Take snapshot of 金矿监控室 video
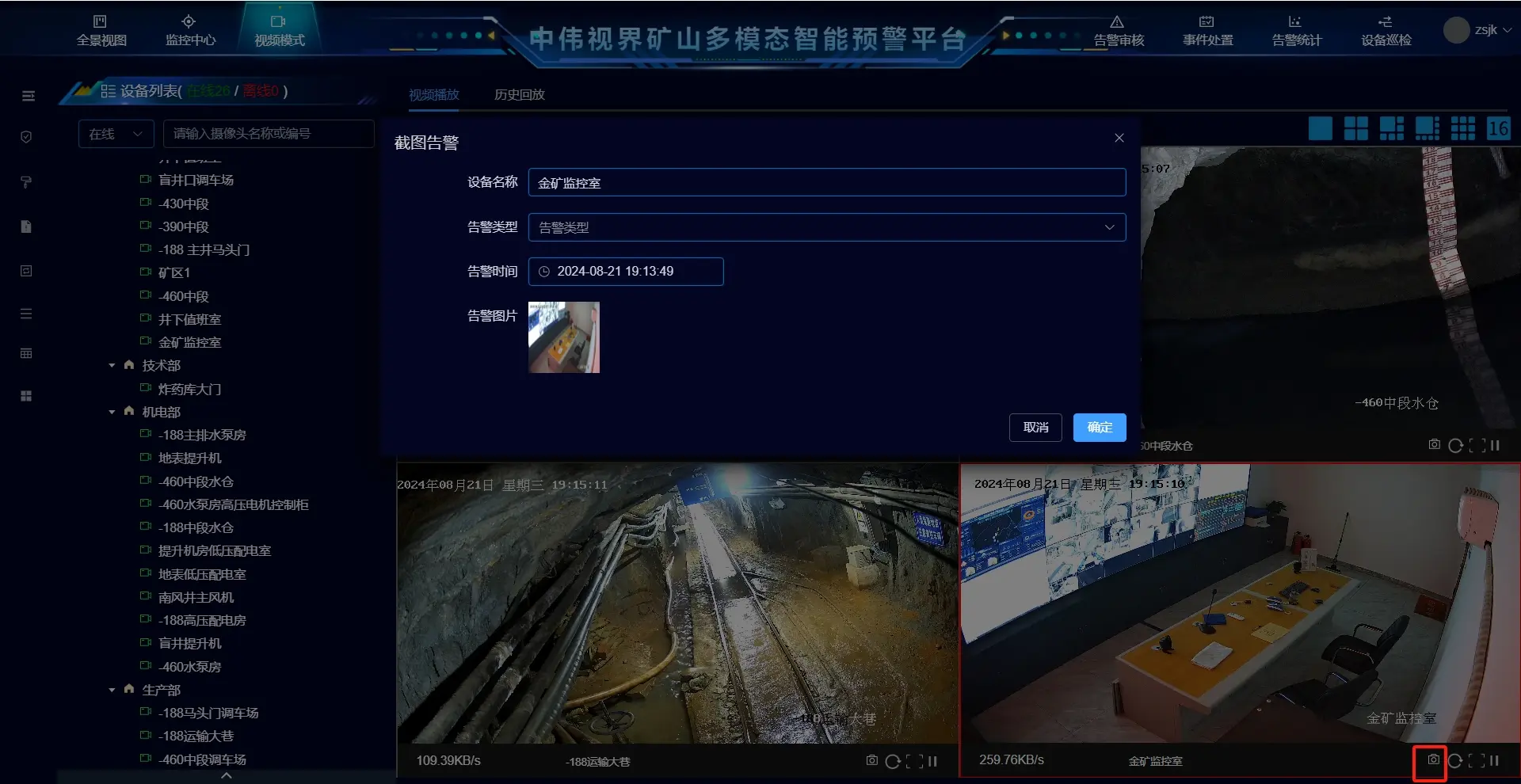This screenshot has width=1521, height=784. [x=1433, y=759]
